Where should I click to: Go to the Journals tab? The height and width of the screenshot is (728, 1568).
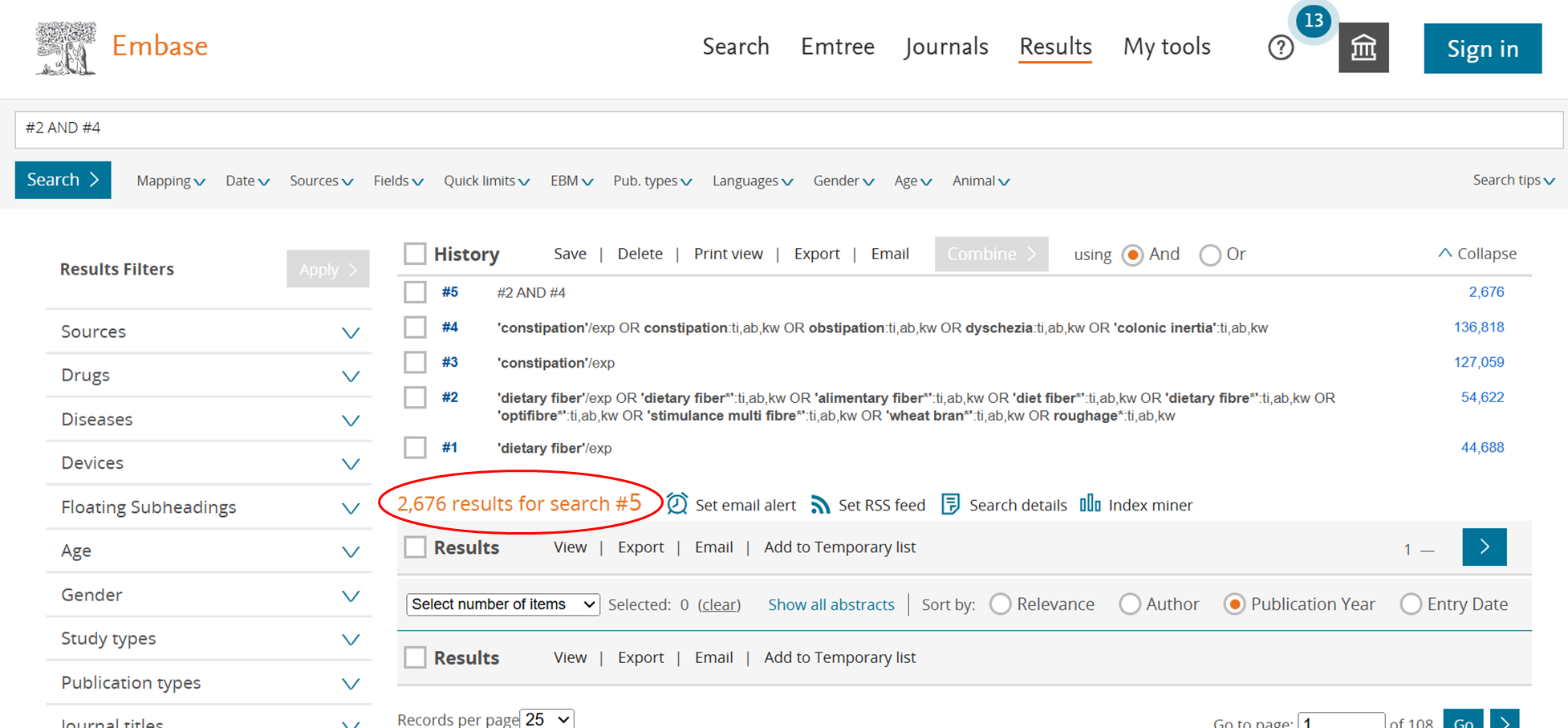[x=946, y=47]
